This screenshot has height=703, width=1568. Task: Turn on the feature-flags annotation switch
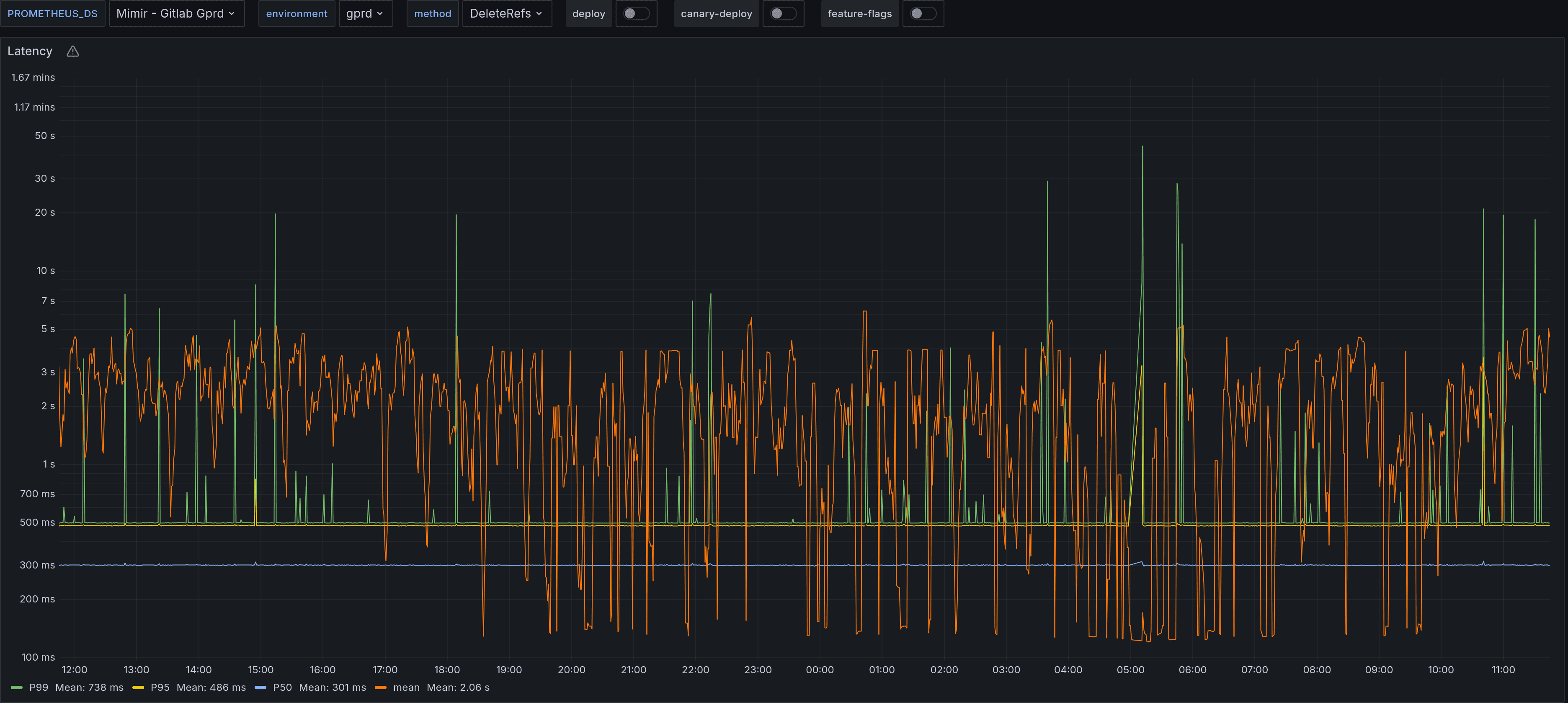[923, 13]
